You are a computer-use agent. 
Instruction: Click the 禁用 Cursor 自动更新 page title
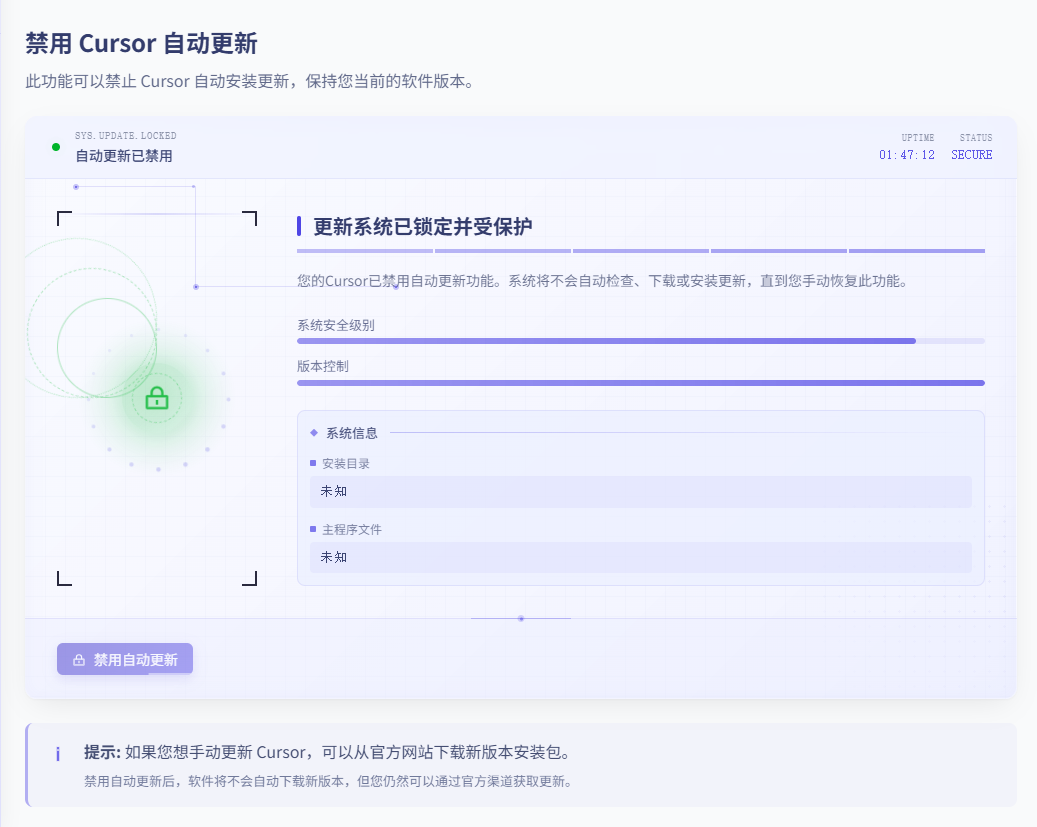pos(142,44)
